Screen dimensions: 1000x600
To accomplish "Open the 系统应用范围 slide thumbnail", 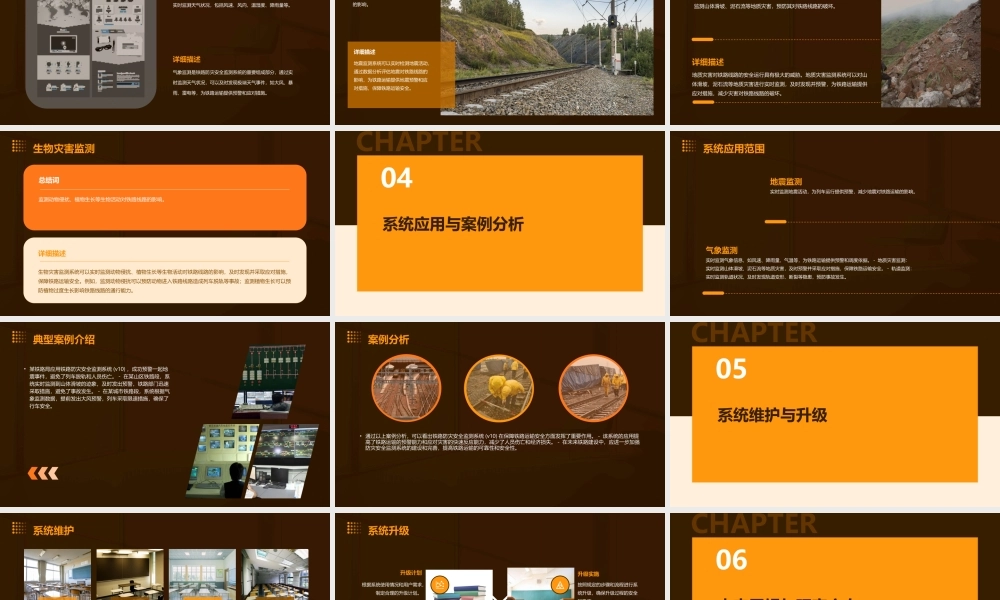I will [x=835, y=223].
